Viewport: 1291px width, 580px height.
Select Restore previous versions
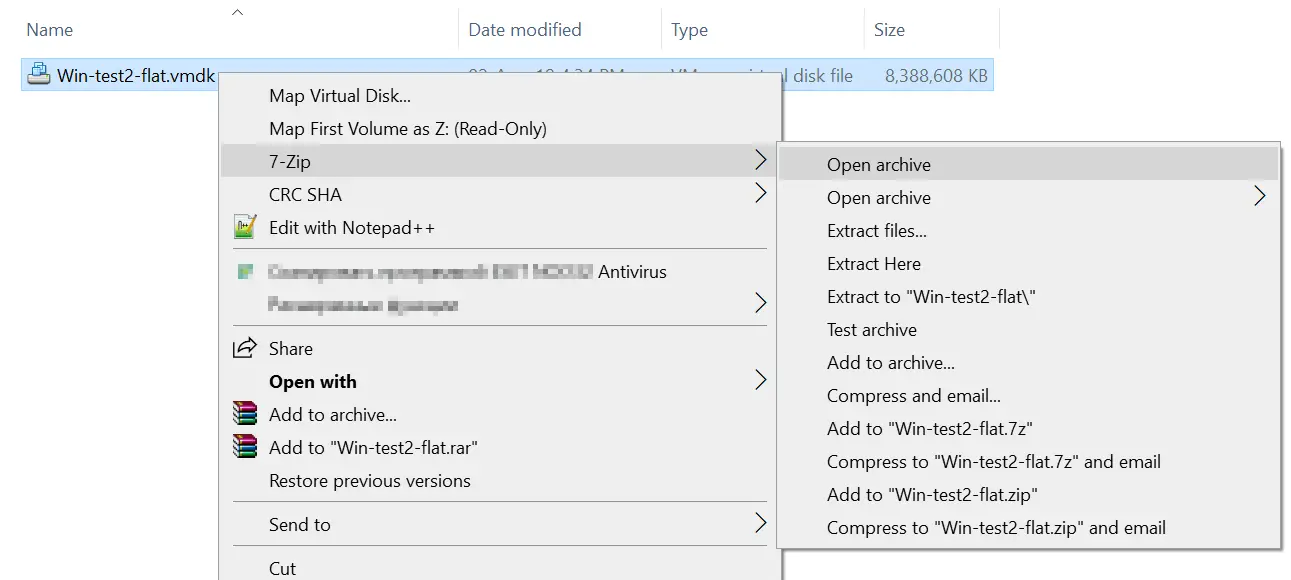[x=370, y=481]
